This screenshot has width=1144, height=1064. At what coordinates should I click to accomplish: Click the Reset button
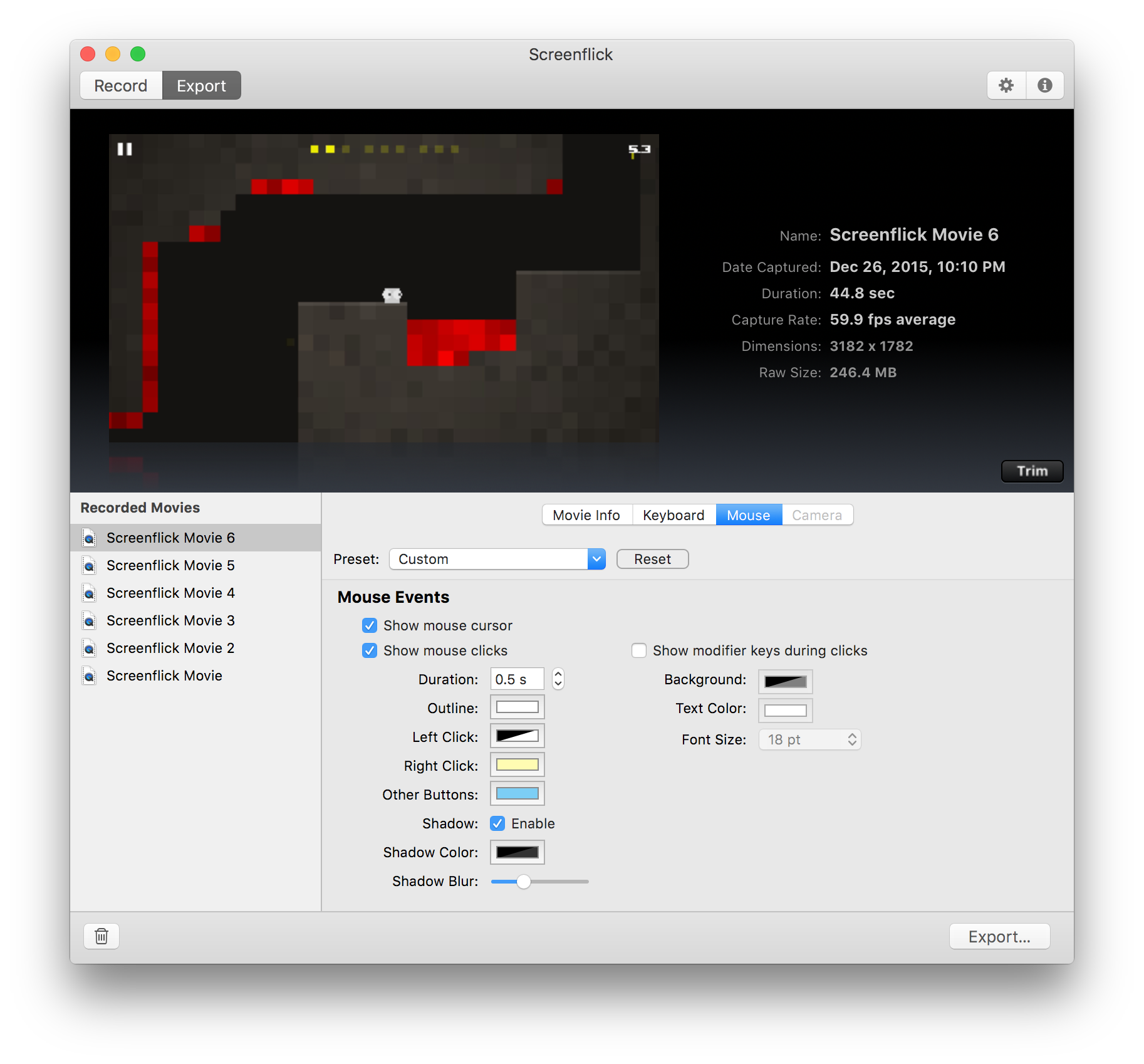(653, 559)
